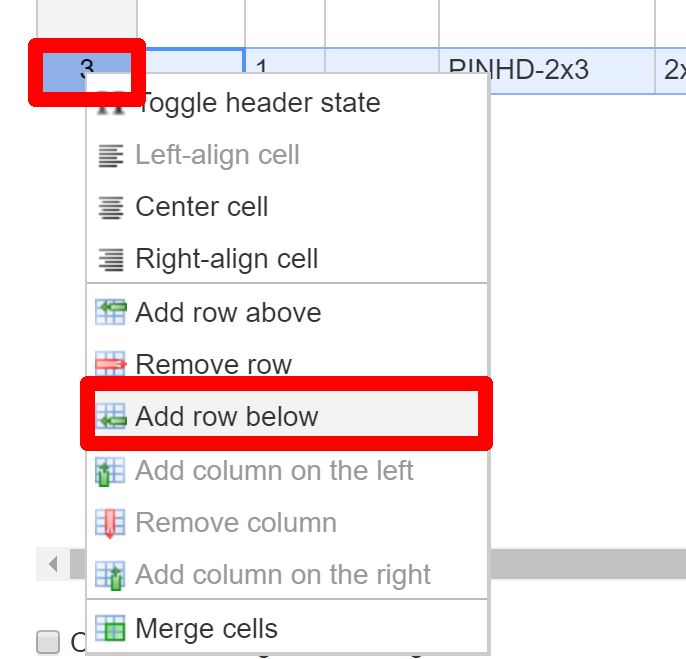Choose the Right-align cell icon
This screenshot has height=659, width=686.
click(110, 259)
